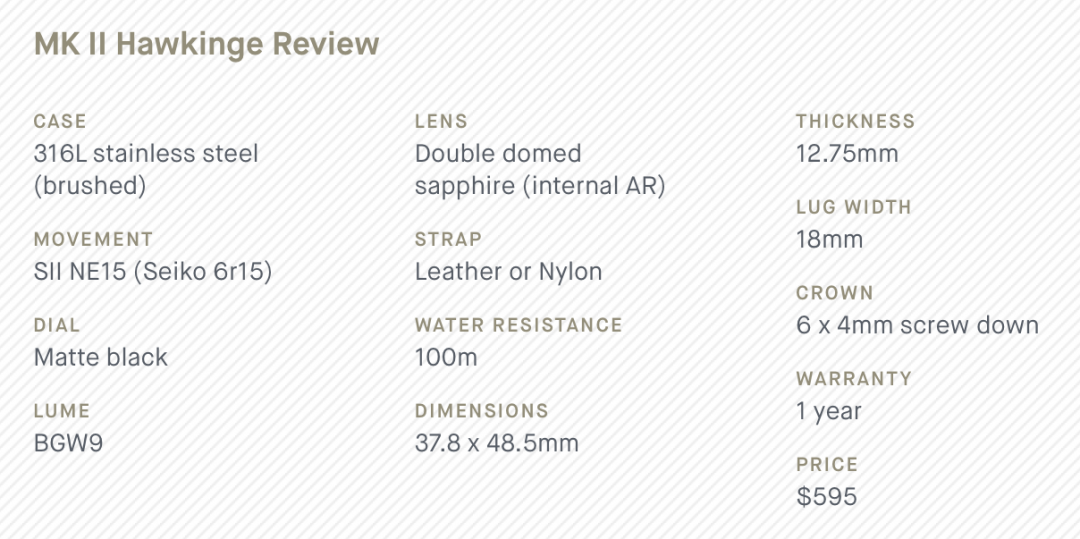Image resolution: width=1080 pixels, height=539 pixels.
Task: Click the SII NE15 (Seiko 6r15) value
Action: [x=153, y=272]
